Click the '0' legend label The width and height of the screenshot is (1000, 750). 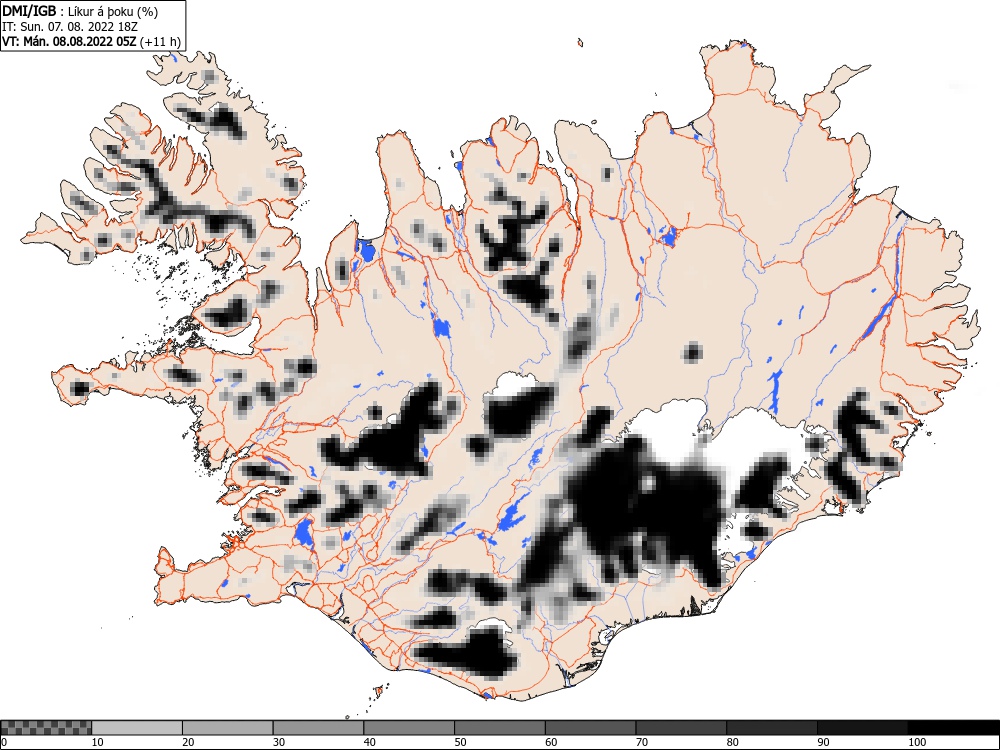(4, 742)
